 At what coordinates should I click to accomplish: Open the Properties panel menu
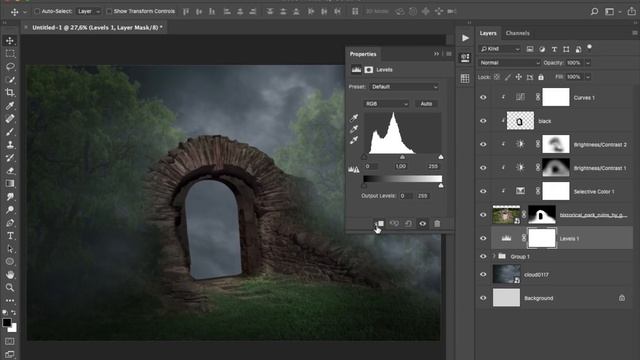pyautogui.click(x=449, y=54)
